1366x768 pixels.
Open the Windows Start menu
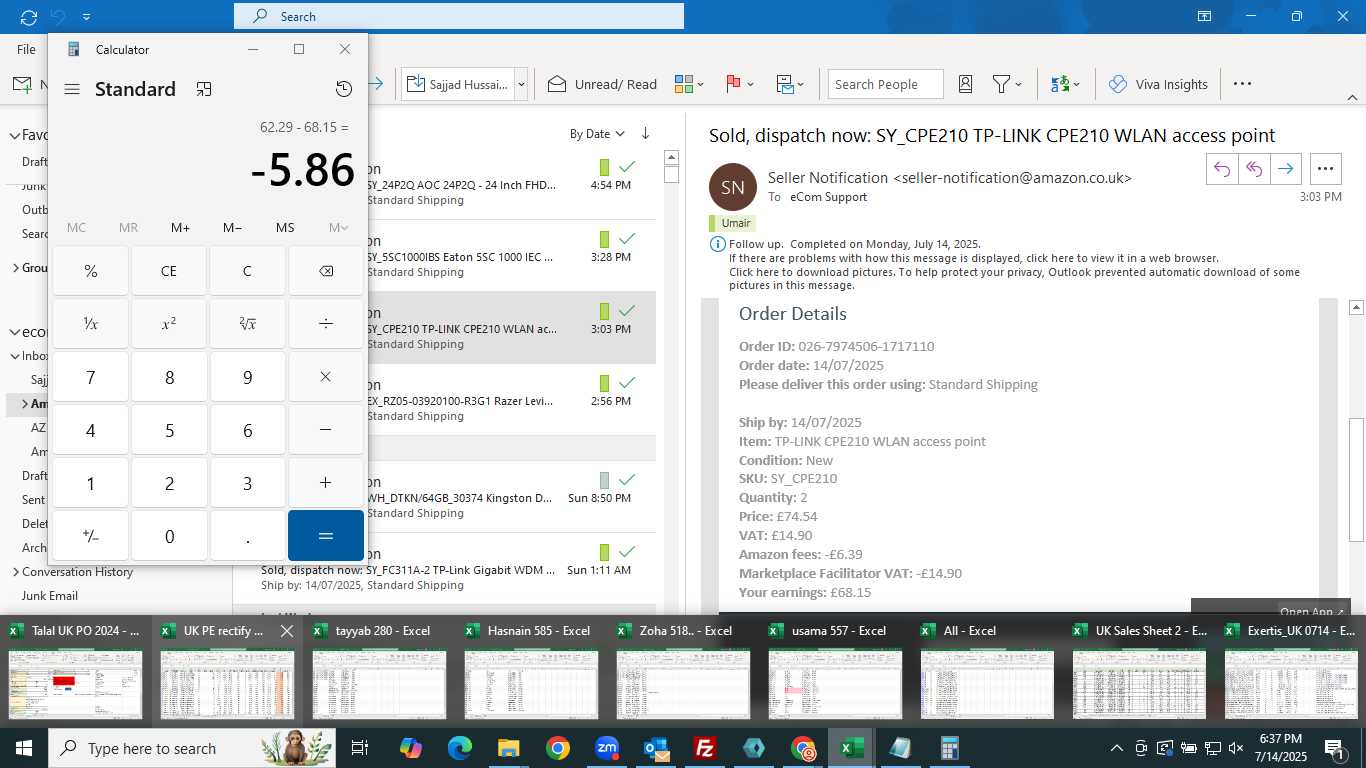click(x=23, y=748)
